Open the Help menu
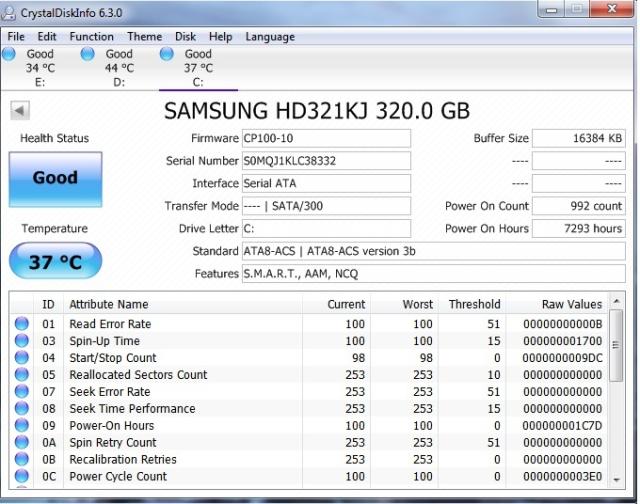 220,37
